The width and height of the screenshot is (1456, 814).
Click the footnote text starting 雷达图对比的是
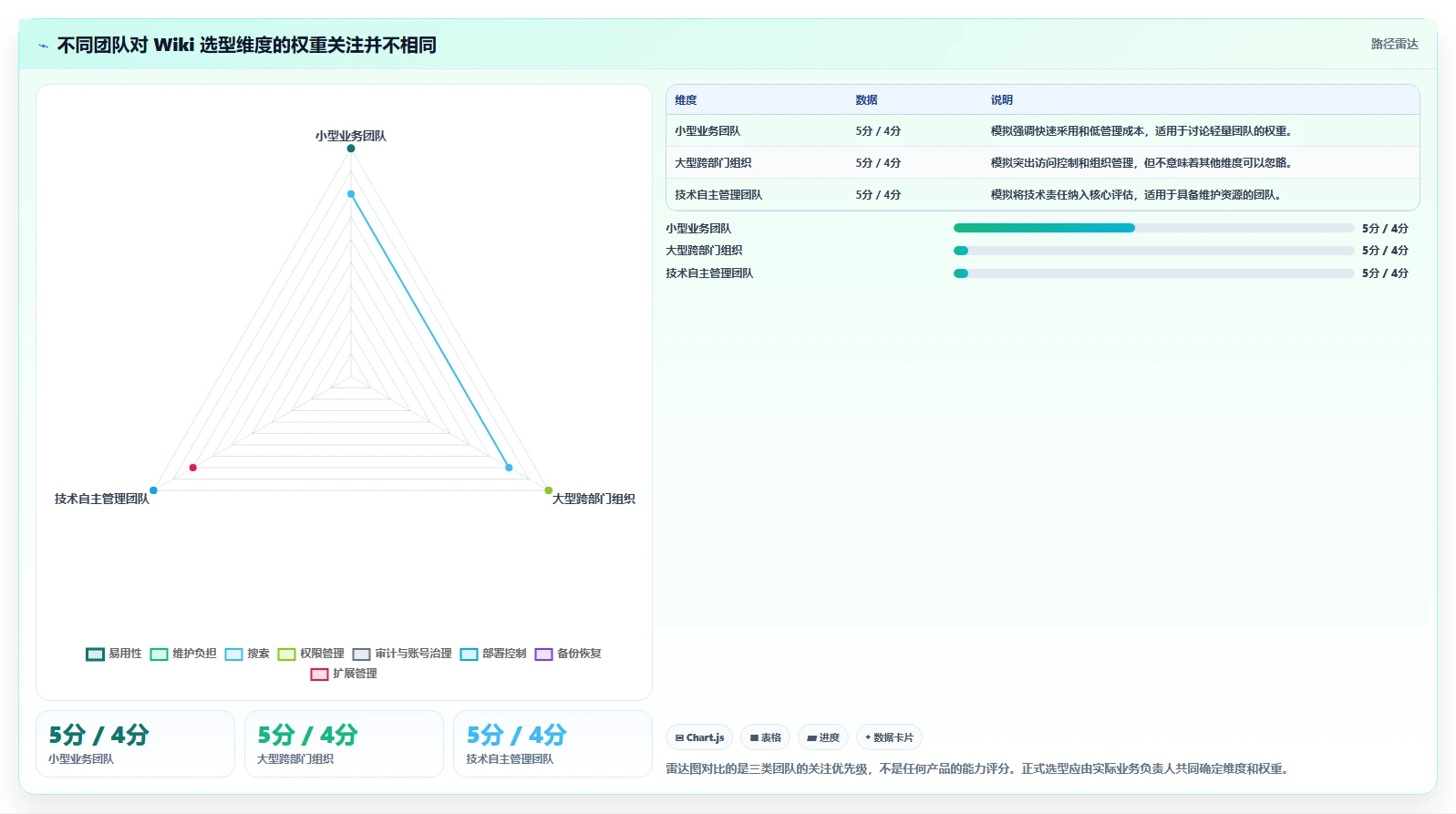[979, 768]
